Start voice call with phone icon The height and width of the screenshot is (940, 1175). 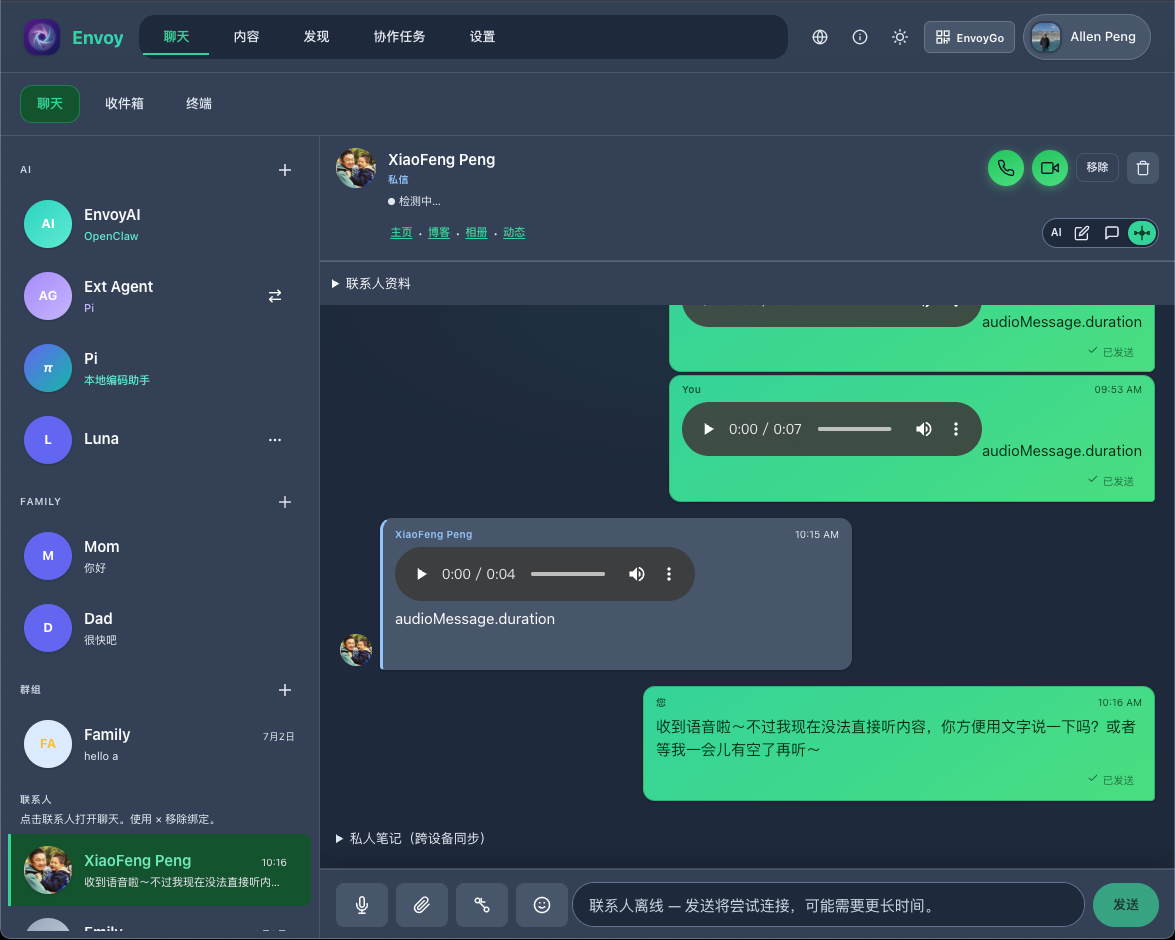point(1006,168)
